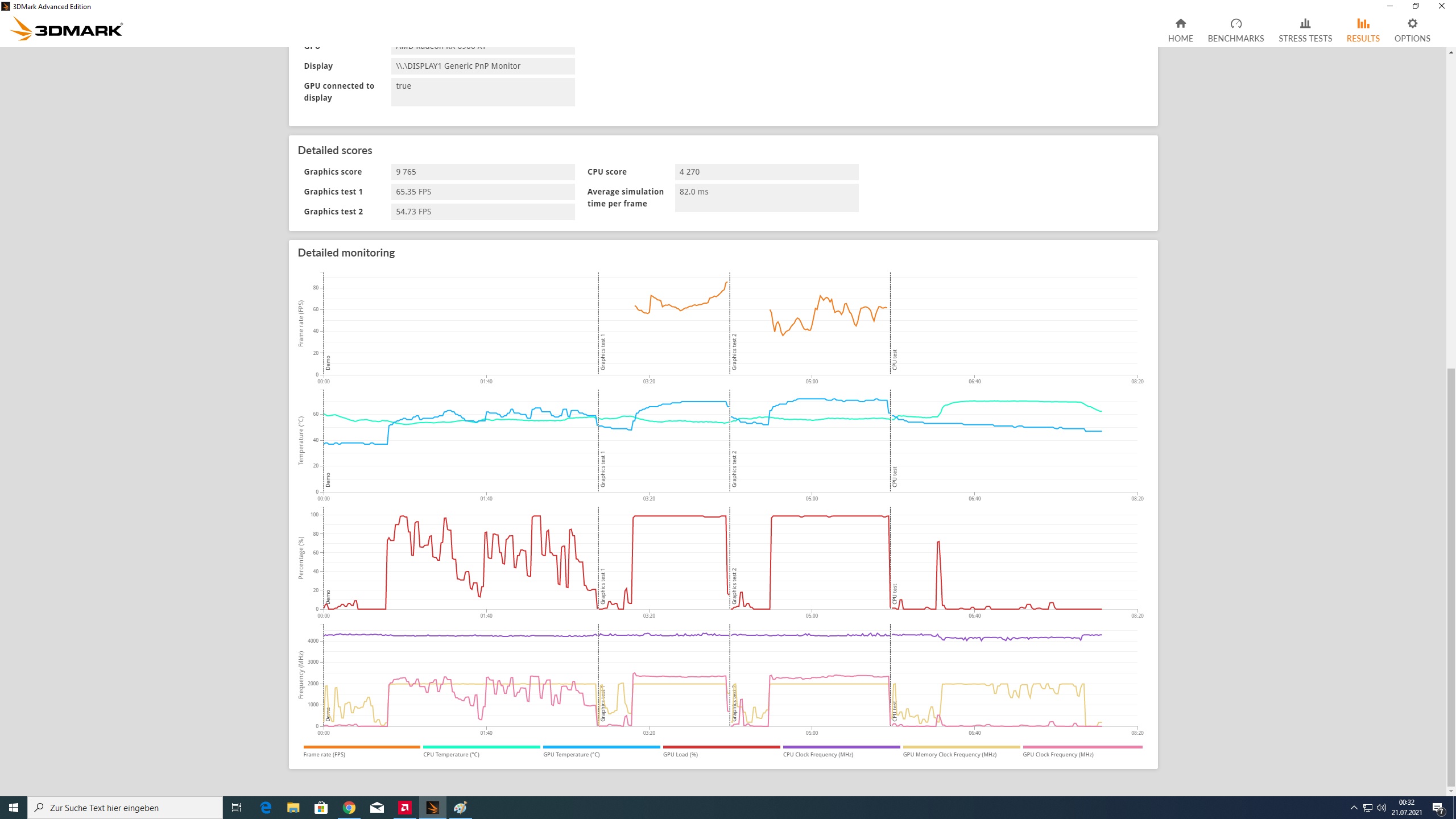Open AMD Radeon Software taskbar icon
1456x819 pixels.
405,807
